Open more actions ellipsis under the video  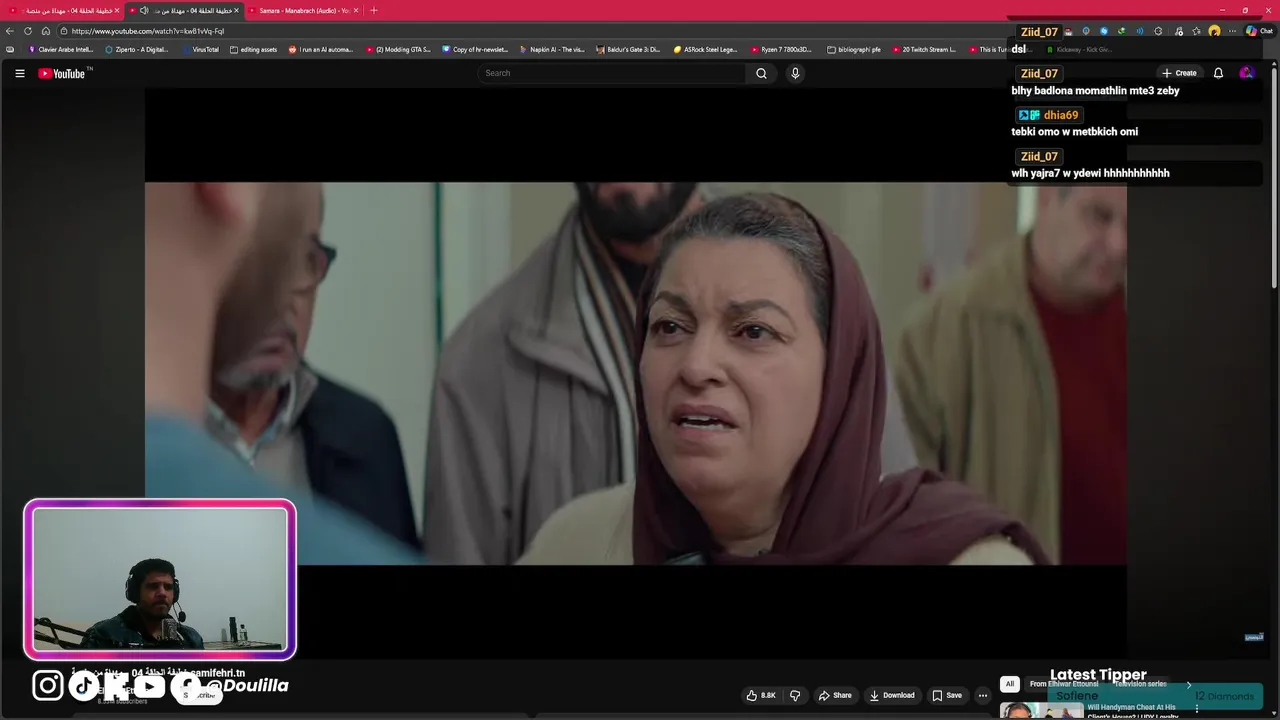click(983, 695)
